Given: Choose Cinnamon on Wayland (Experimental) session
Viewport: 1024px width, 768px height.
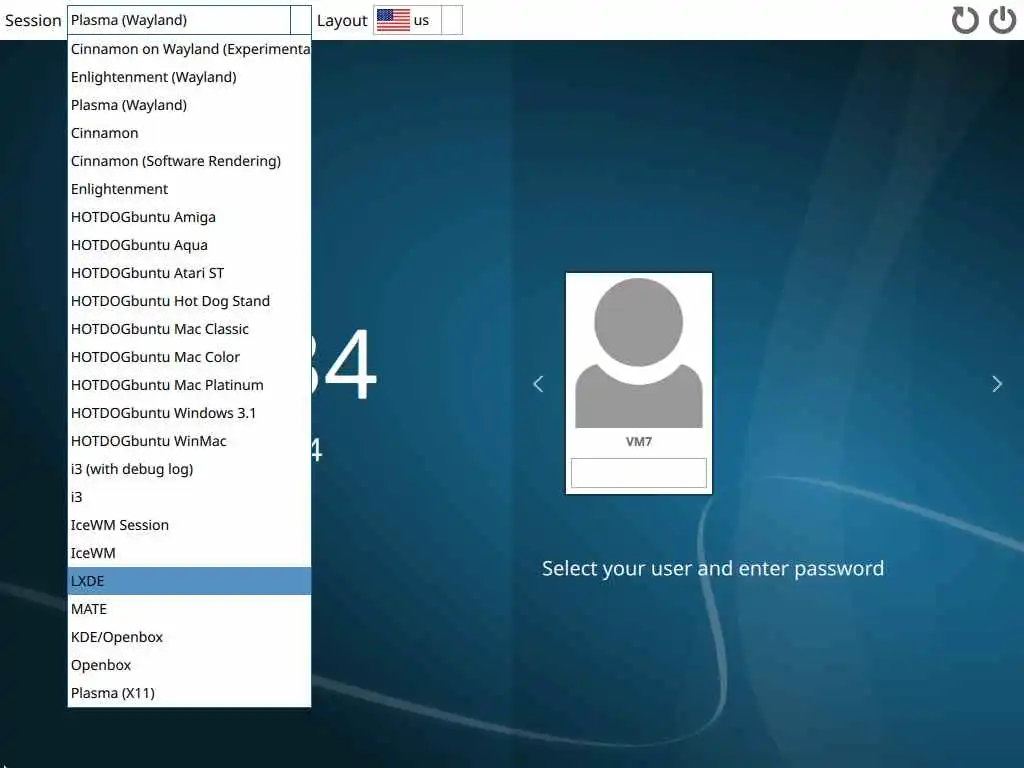Looking at the screenshot, I should click(189, 49).
